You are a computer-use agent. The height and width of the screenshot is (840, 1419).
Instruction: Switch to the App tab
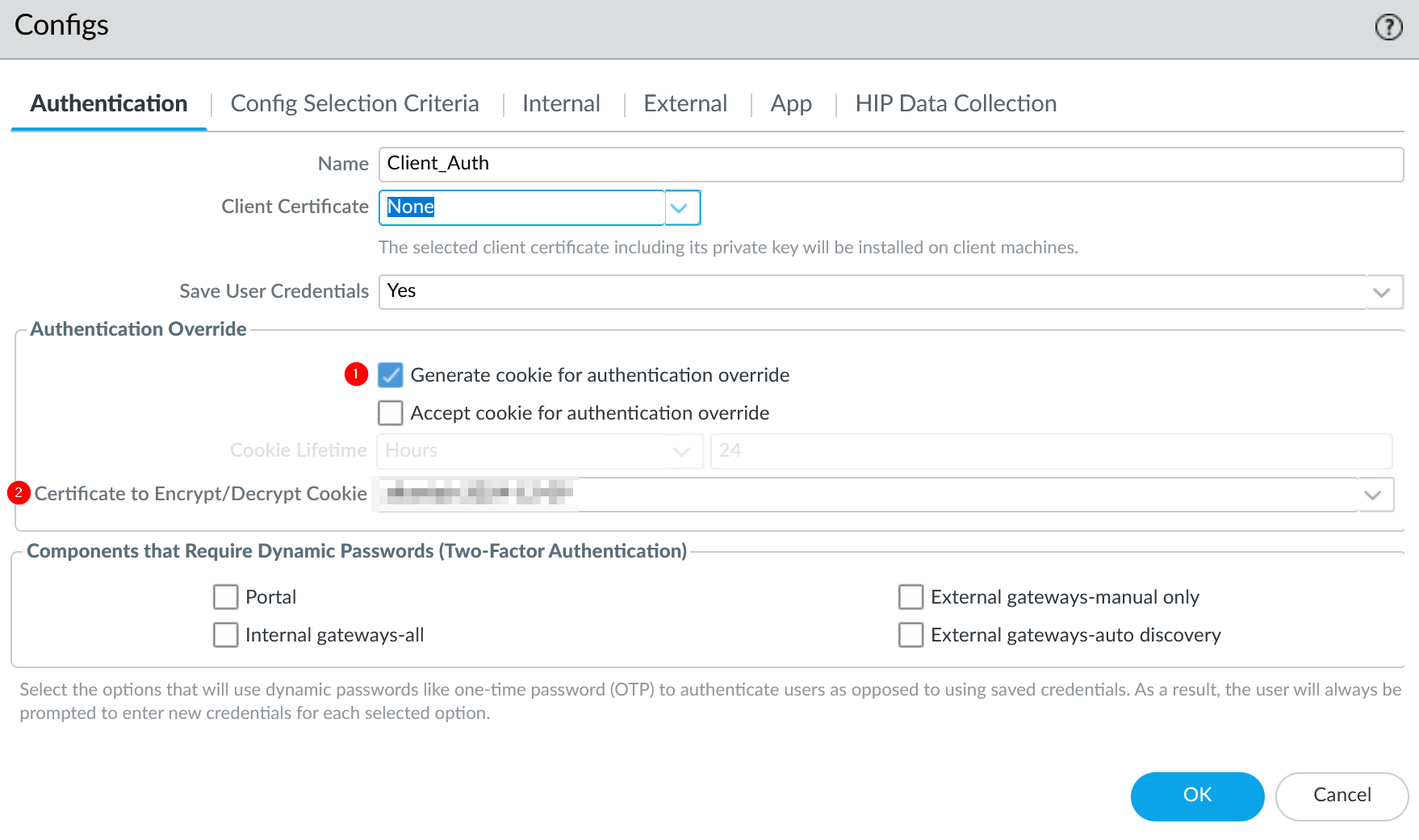click(791, 104)
